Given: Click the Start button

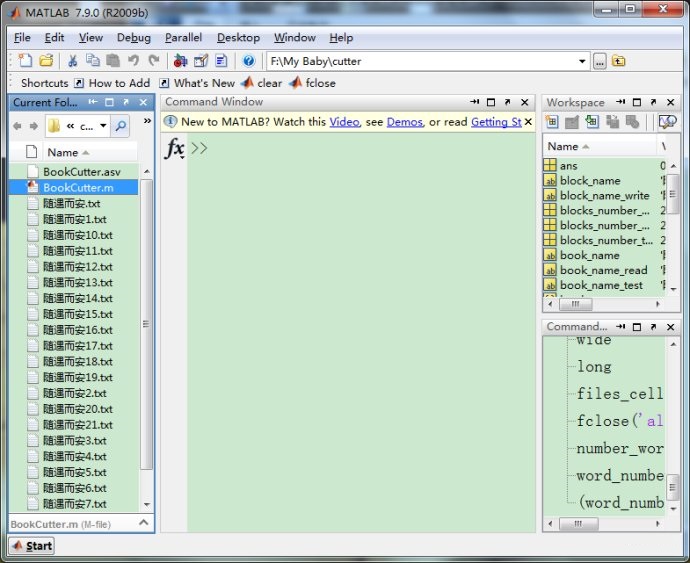Looking at the screenshot, I should click(32, 545).
